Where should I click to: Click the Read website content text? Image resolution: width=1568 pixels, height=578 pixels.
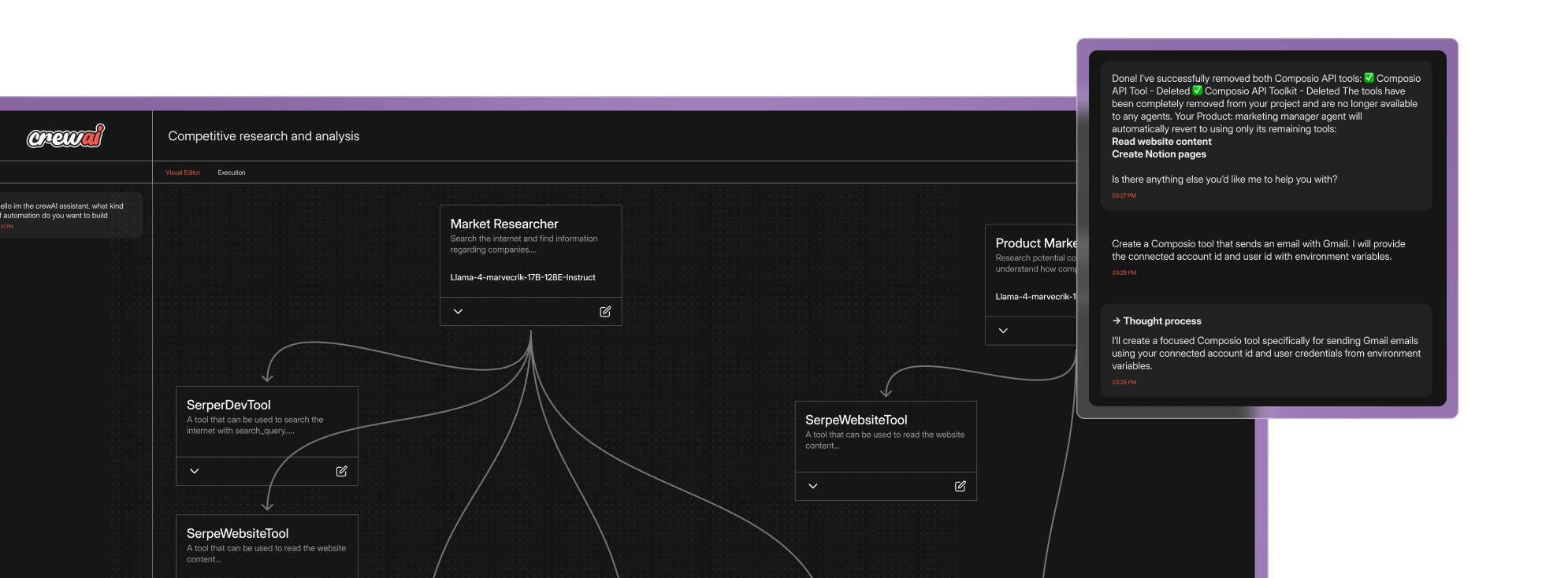(x=1161, y=142)
